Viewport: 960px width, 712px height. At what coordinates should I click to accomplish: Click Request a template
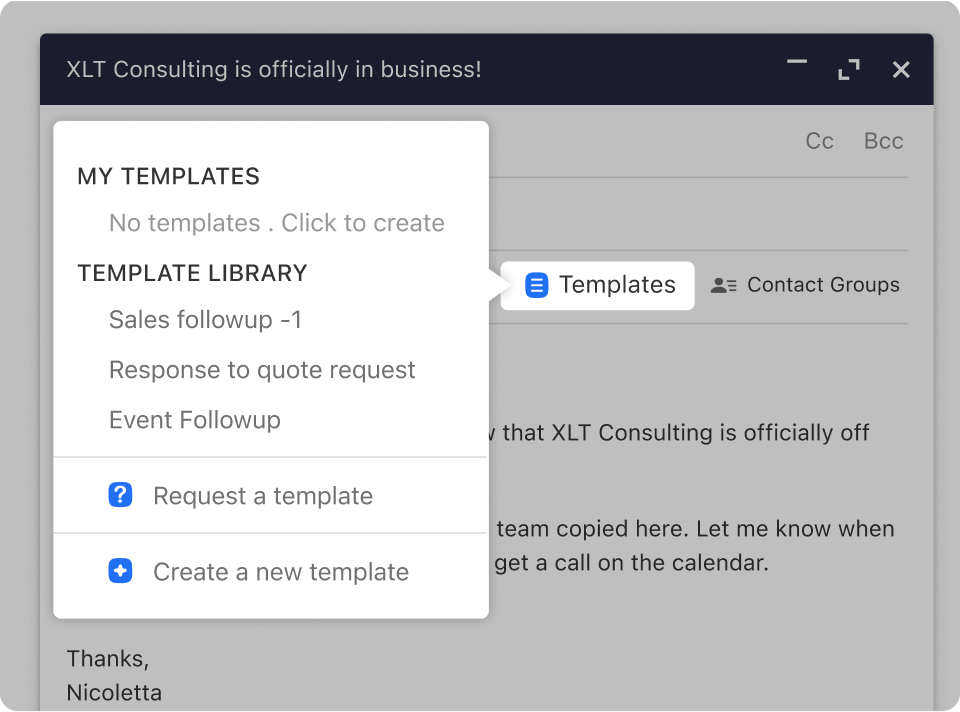[x=262, y=495]
